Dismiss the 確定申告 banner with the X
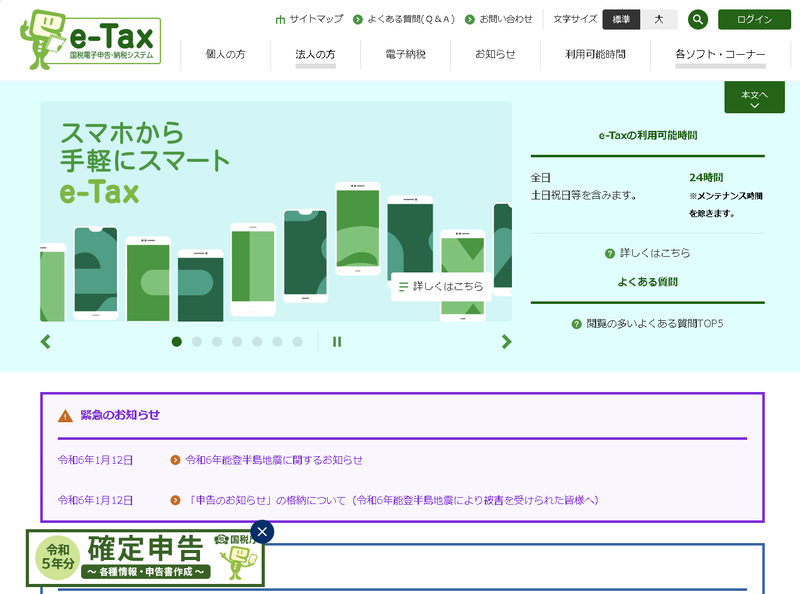The width and height of the screenshot is (800, 594). pos(260,532)
